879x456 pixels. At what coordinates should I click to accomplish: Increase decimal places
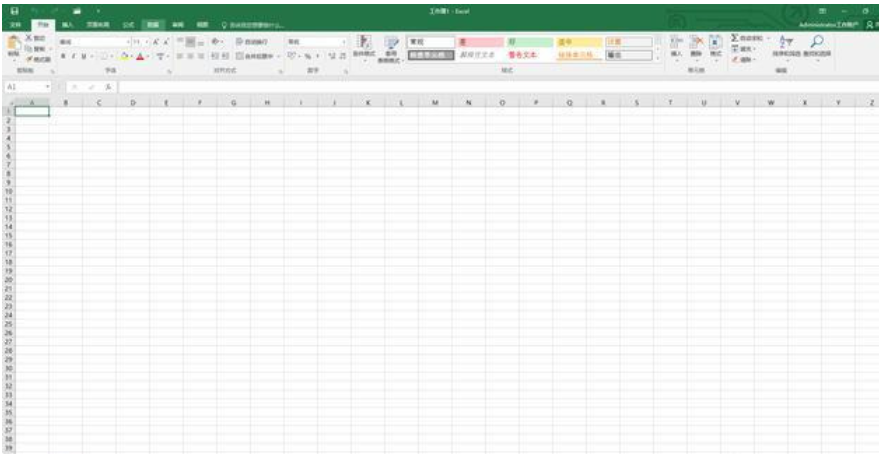point(332,56)
